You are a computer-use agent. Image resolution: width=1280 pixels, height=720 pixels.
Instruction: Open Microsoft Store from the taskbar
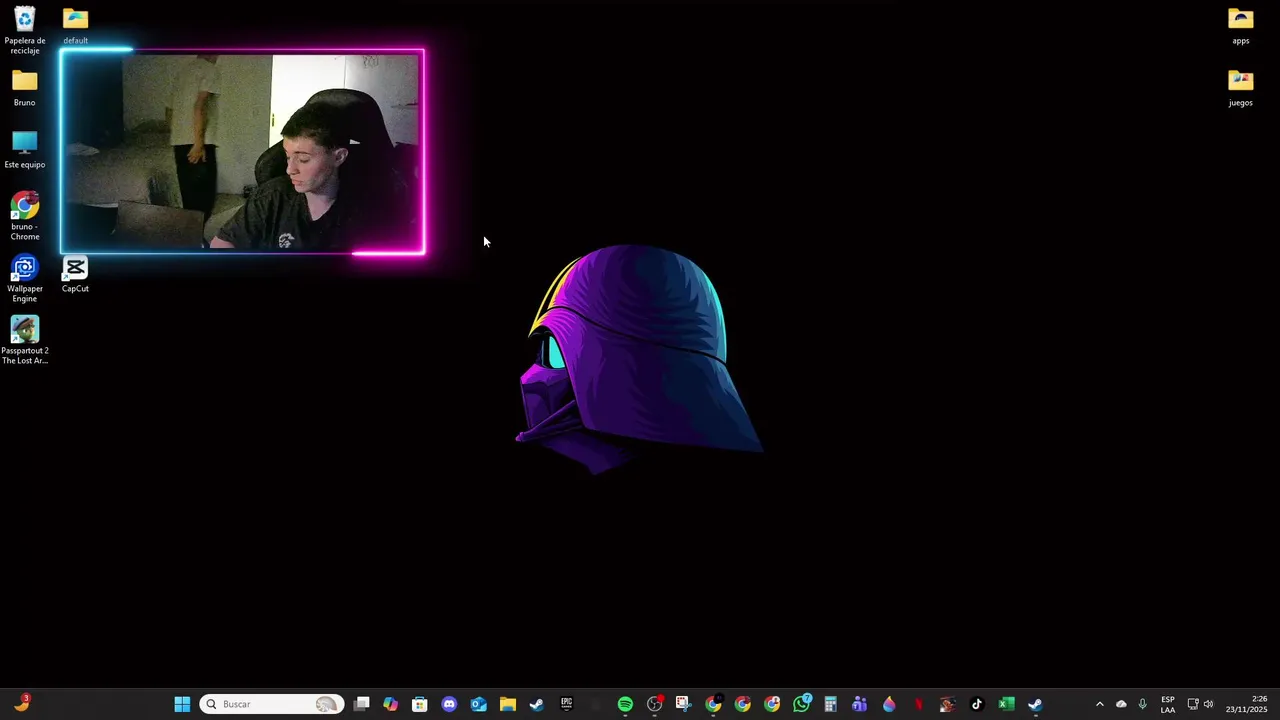click(420, 704)
